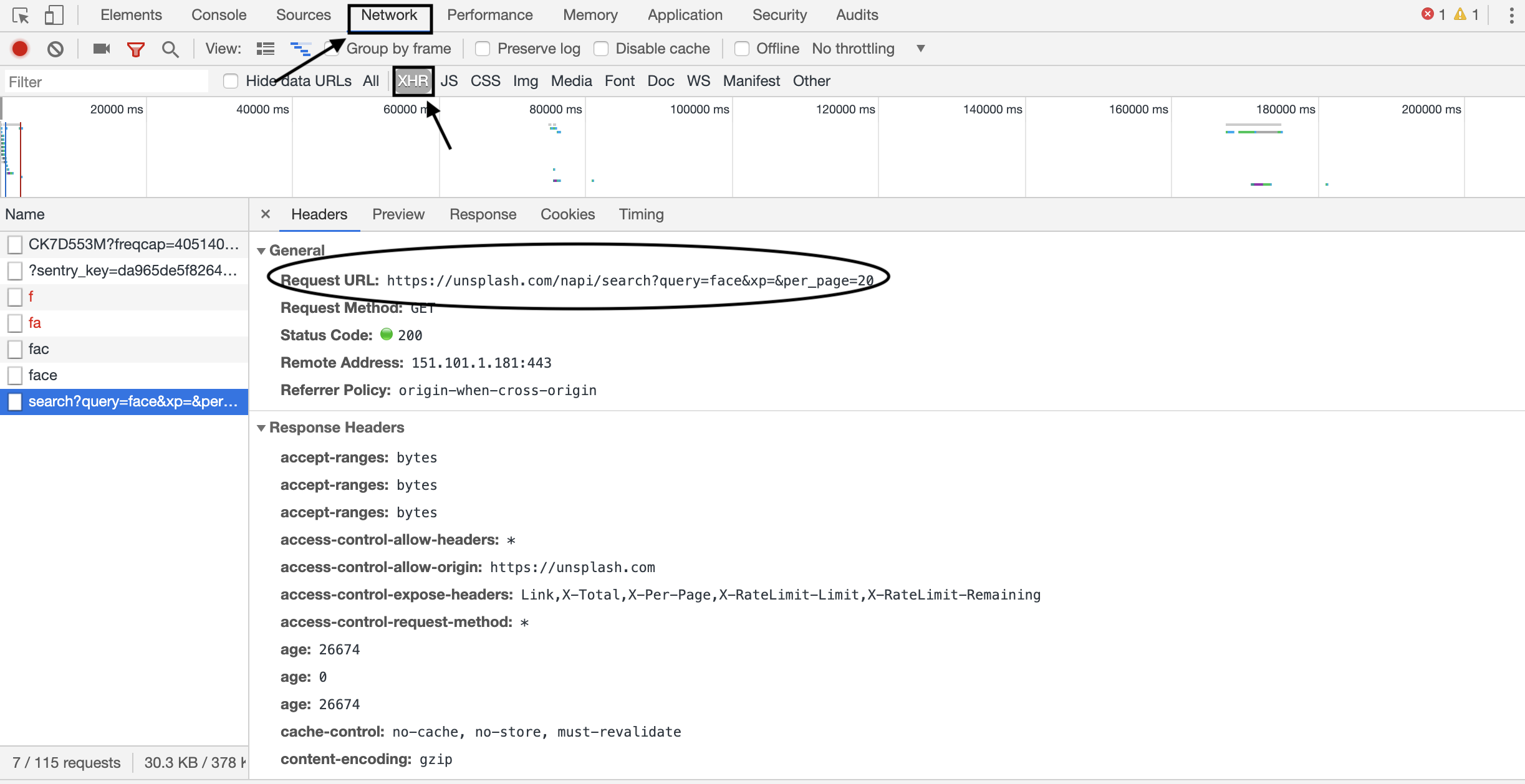
Task: Toggle the red filter funnel icon
Action: pos(135,49)
